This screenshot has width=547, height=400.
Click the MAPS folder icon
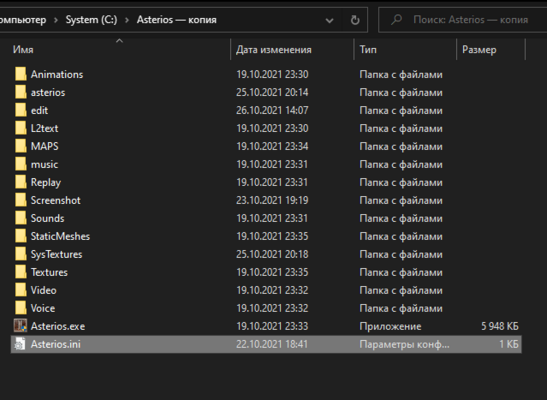coord(21,146)
